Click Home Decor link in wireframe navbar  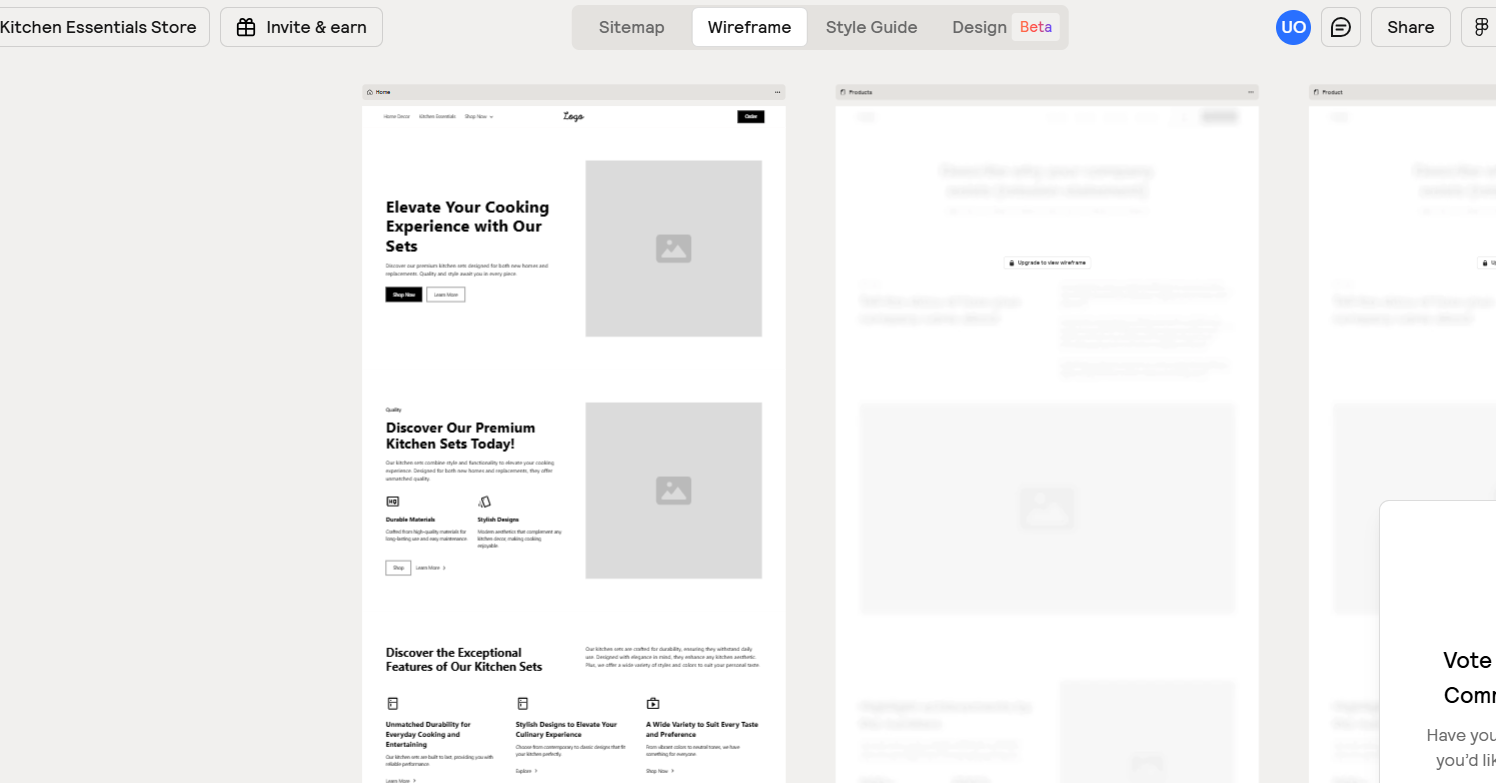click(x=397, y=117)
